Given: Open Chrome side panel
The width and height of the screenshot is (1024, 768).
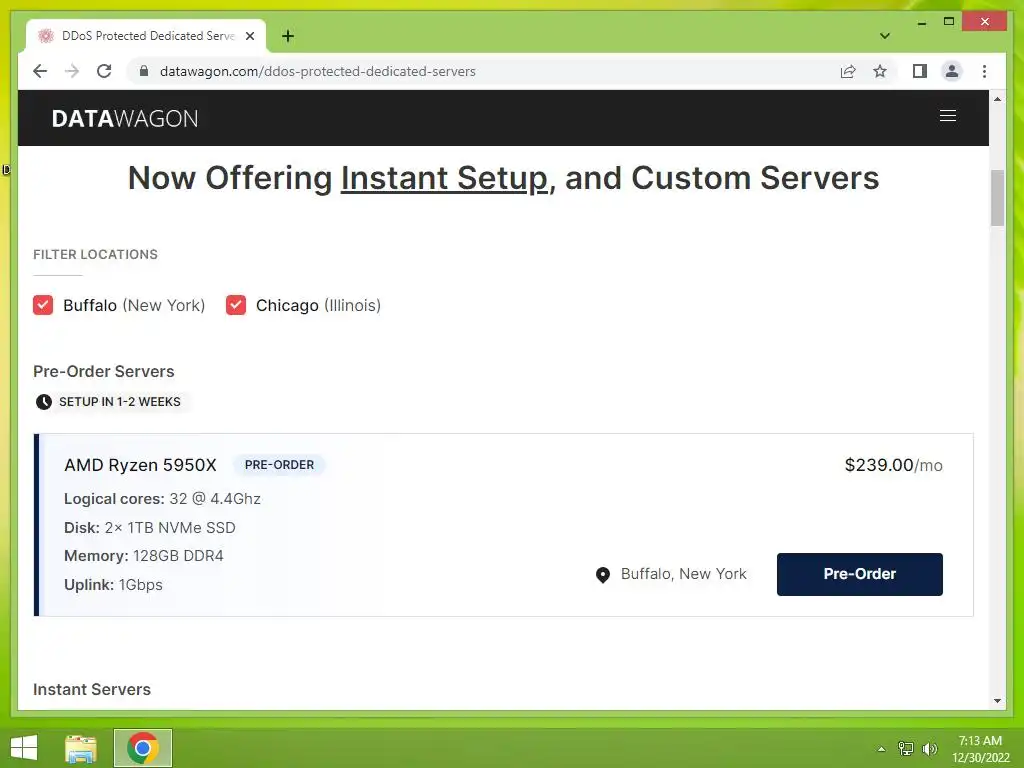Looking at the screenshot, I should point(920,71).
